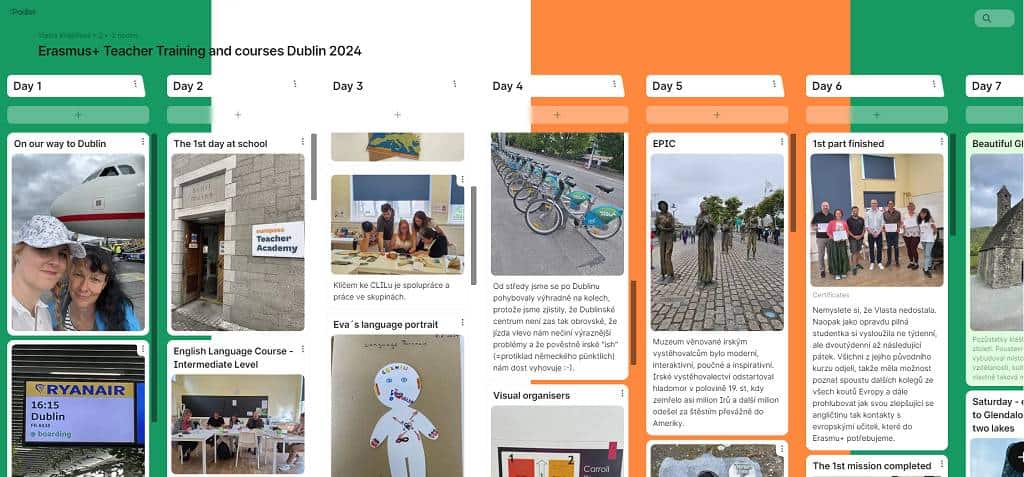Open options for Visual organisers post
The height and width of the screenshot is (477, 1024).
coord(622,393)
